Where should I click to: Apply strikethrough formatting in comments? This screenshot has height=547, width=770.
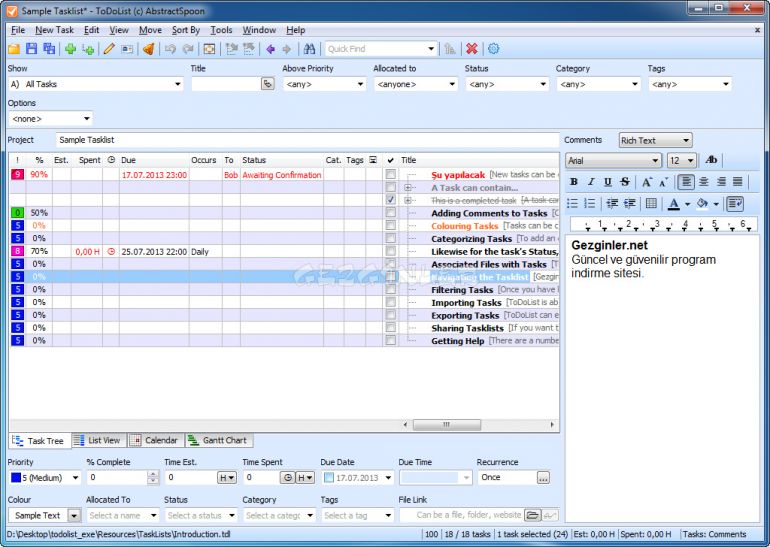(625, 182)
